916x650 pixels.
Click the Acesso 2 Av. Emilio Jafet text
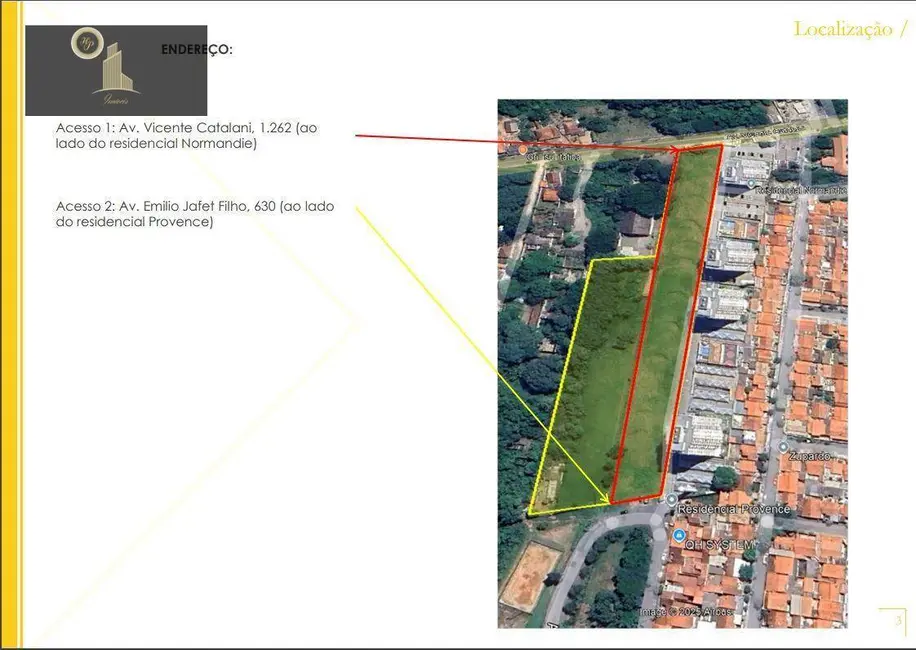(195, 213)
